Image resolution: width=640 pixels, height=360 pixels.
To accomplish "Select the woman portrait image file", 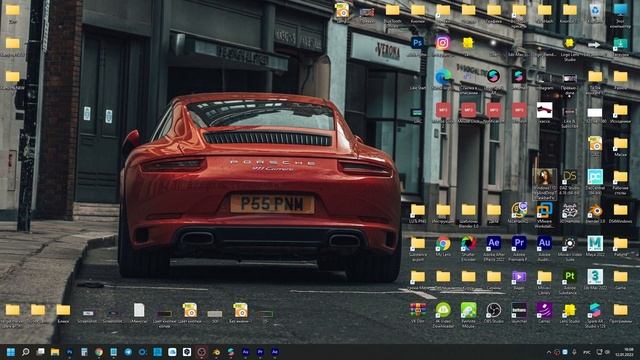I will point(544,177).
